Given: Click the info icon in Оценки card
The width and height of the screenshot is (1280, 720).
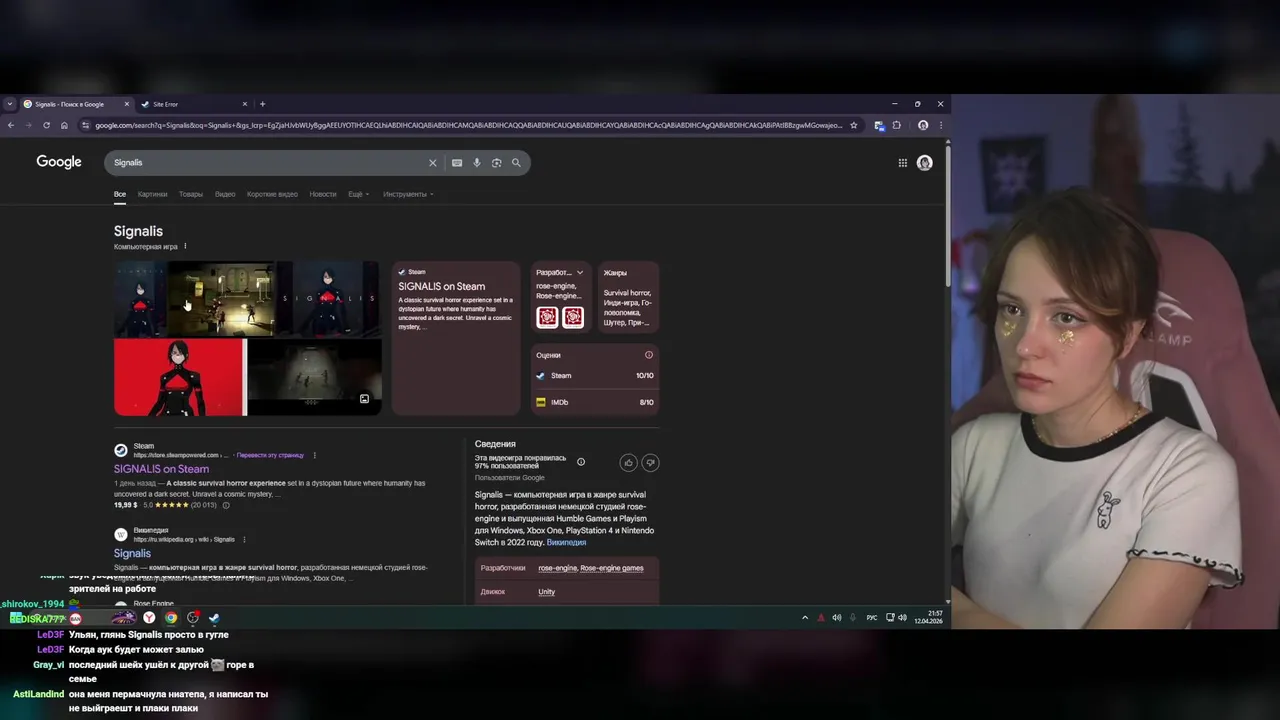Looking at the screenshot, I should click(649, 355).
